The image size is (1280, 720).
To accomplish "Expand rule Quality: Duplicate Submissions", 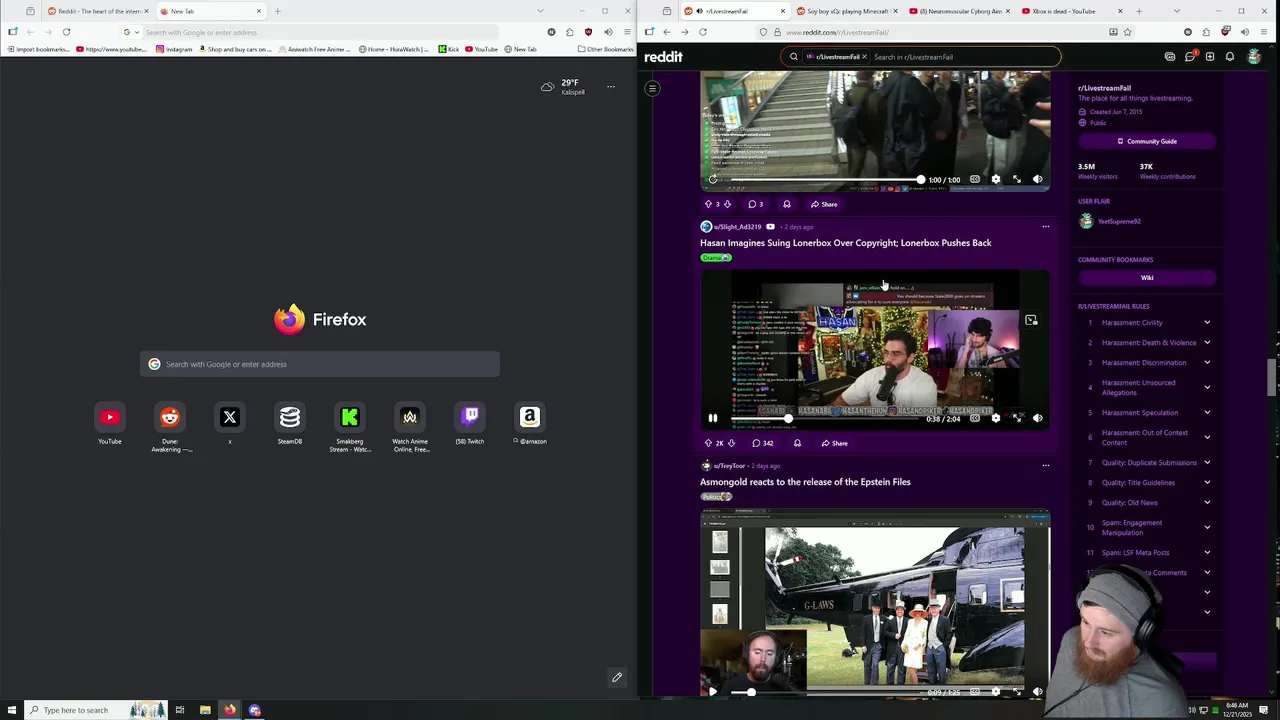I will point(1207,463).
